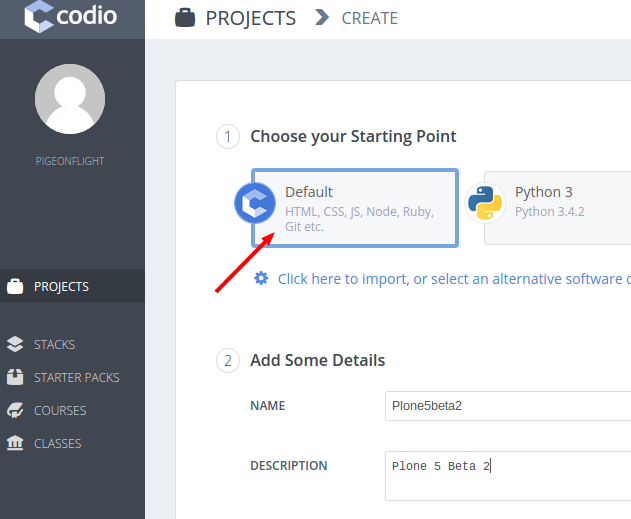Click the Stacks layers icon
This screenshot has width=631, height=519.
pos(15,345)
